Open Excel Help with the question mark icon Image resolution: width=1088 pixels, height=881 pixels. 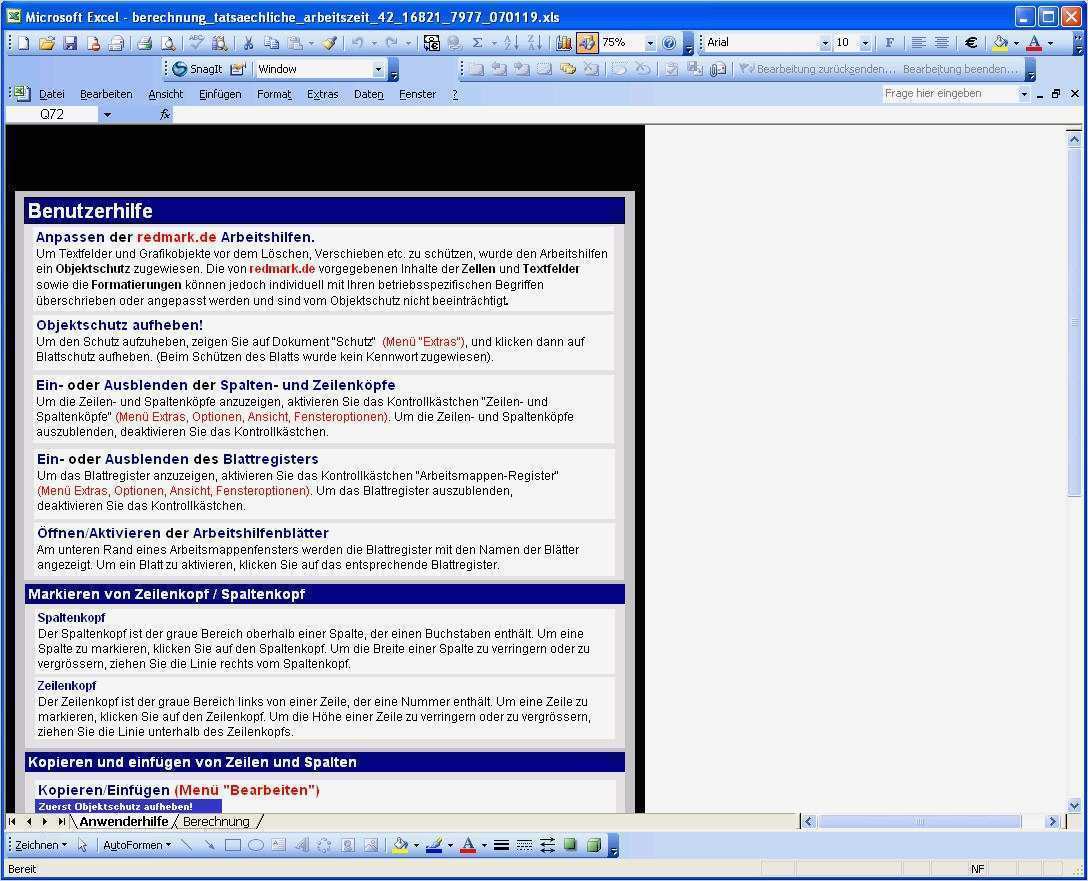(669, 43)
